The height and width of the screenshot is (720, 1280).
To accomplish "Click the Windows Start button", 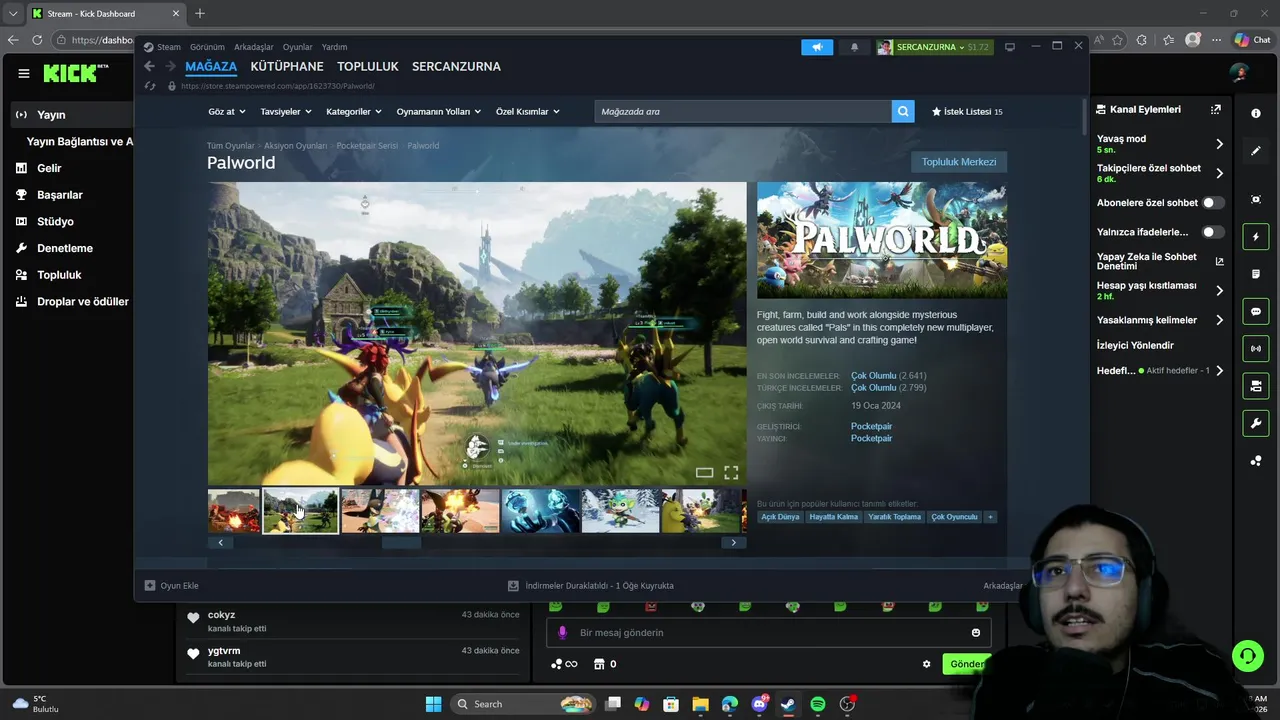I will tap(433, 704).
